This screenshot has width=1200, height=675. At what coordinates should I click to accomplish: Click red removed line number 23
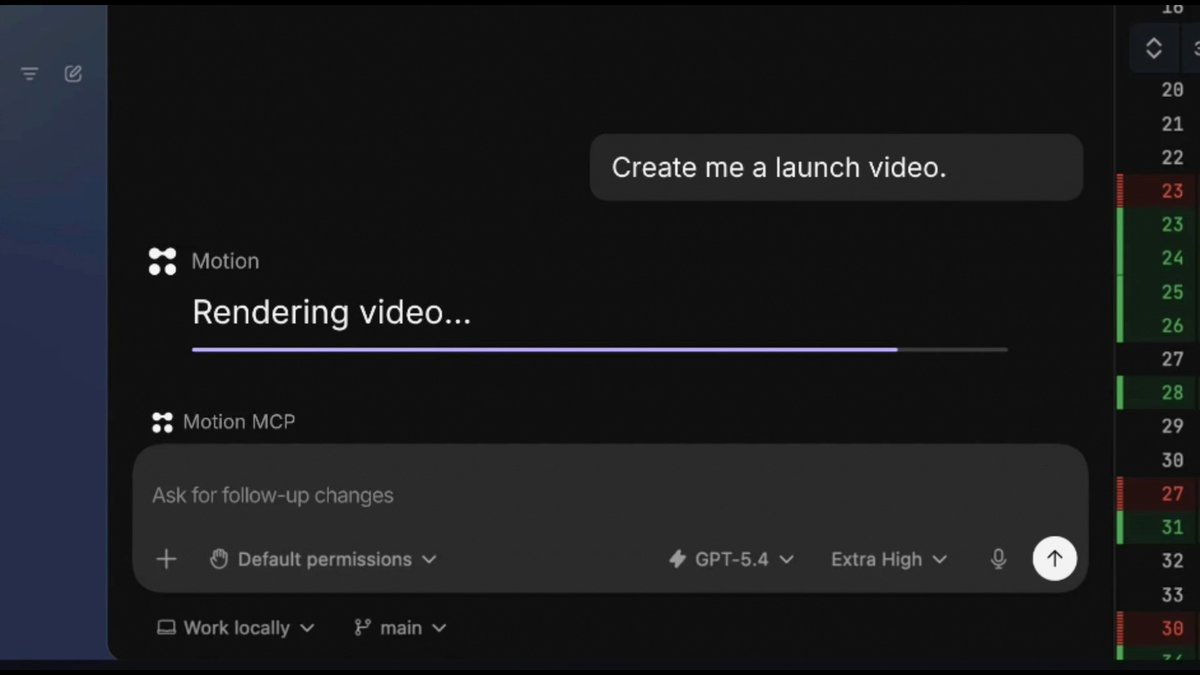(1172, 191)
